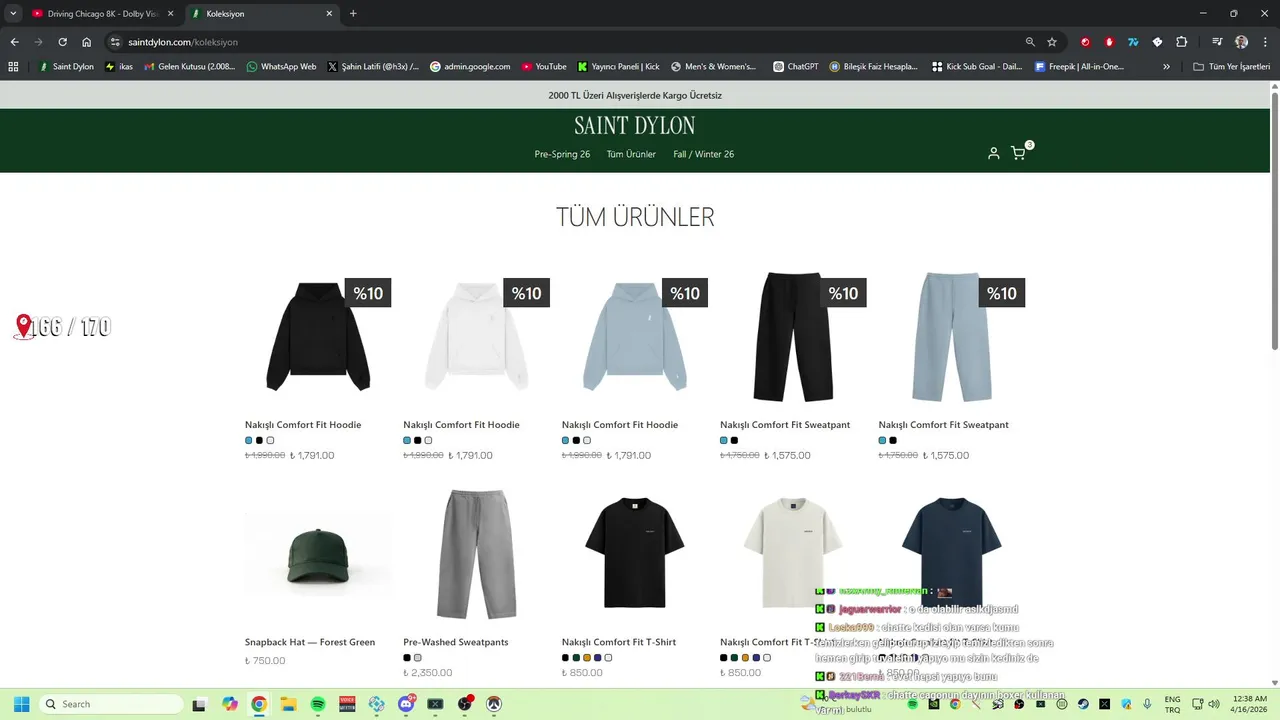The width and height of the screenshot is (1280, 720).
Task: Open a new tab with plus button
Action: [x=353, y=14]
